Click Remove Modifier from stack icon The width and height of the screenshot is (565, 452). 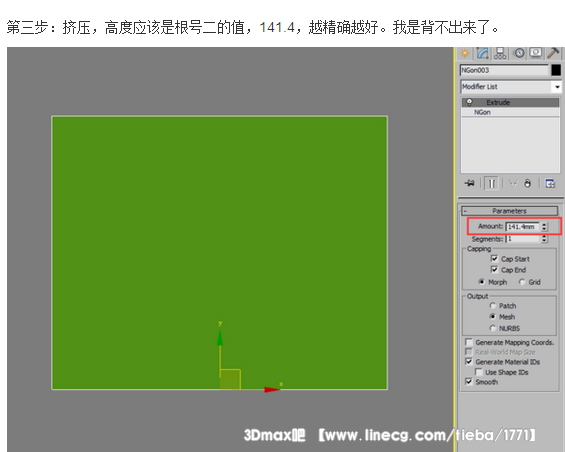coord(528,183)
